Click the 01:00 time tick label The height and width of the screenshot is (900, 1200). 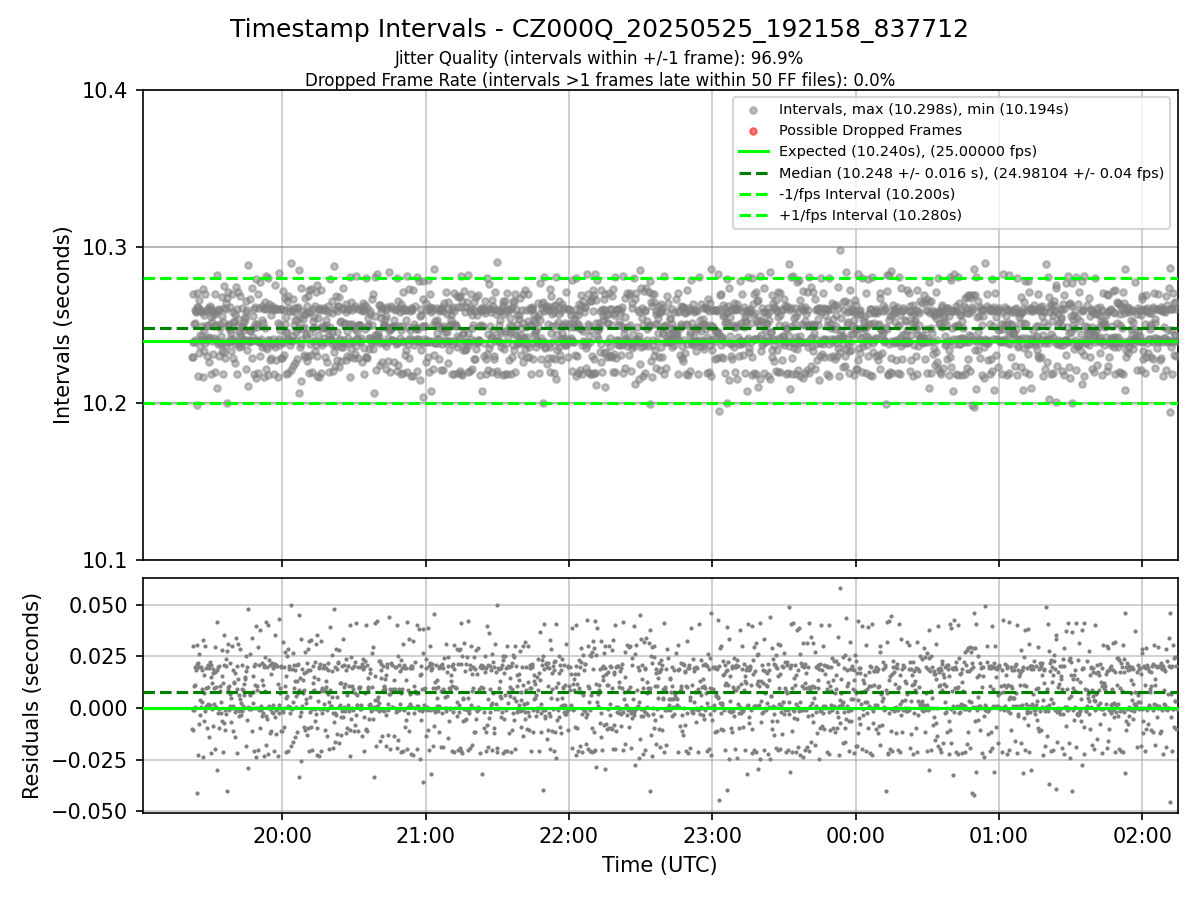click(x=999, y=834)
